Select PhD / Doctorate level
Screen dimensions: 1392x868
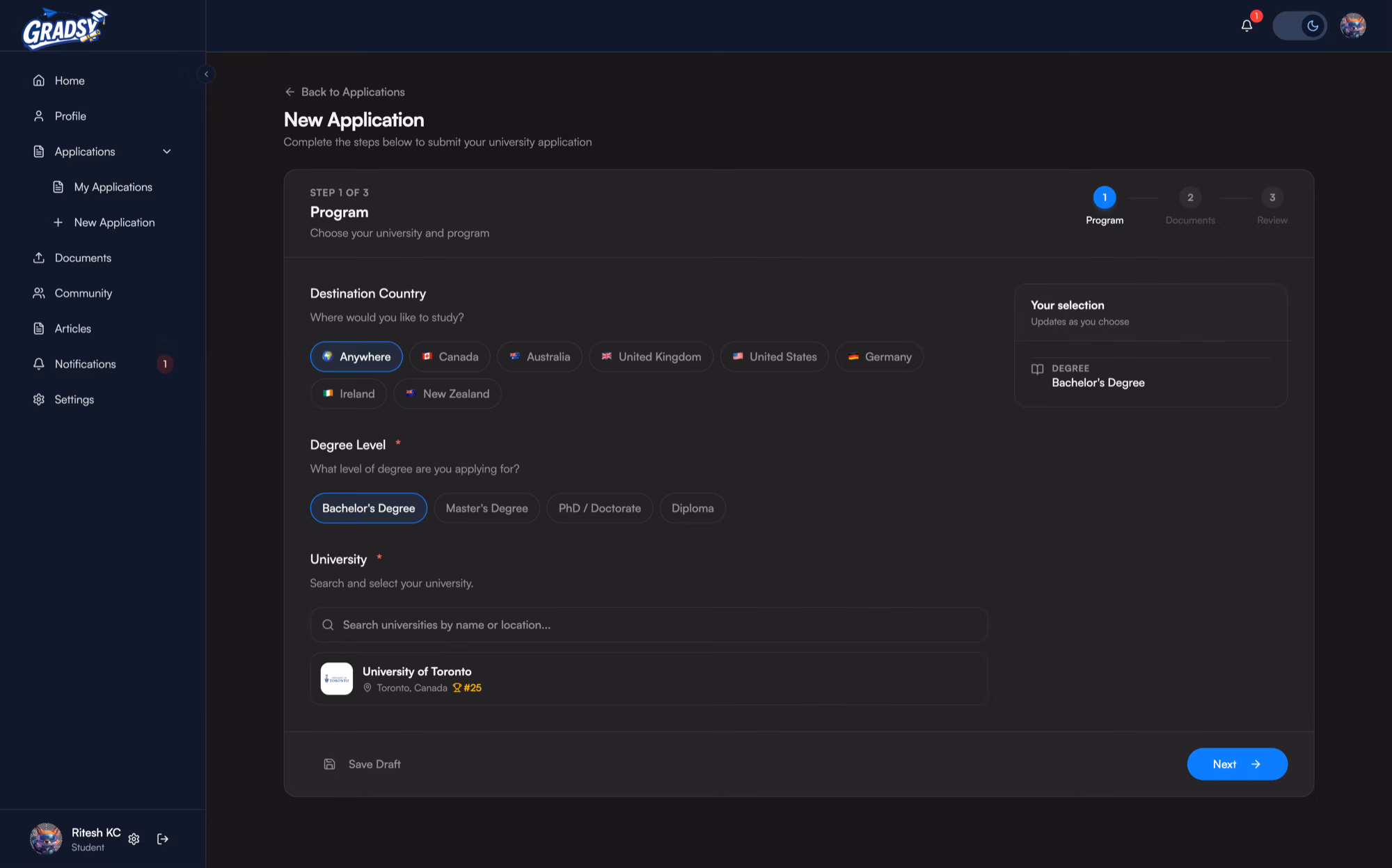599,509
